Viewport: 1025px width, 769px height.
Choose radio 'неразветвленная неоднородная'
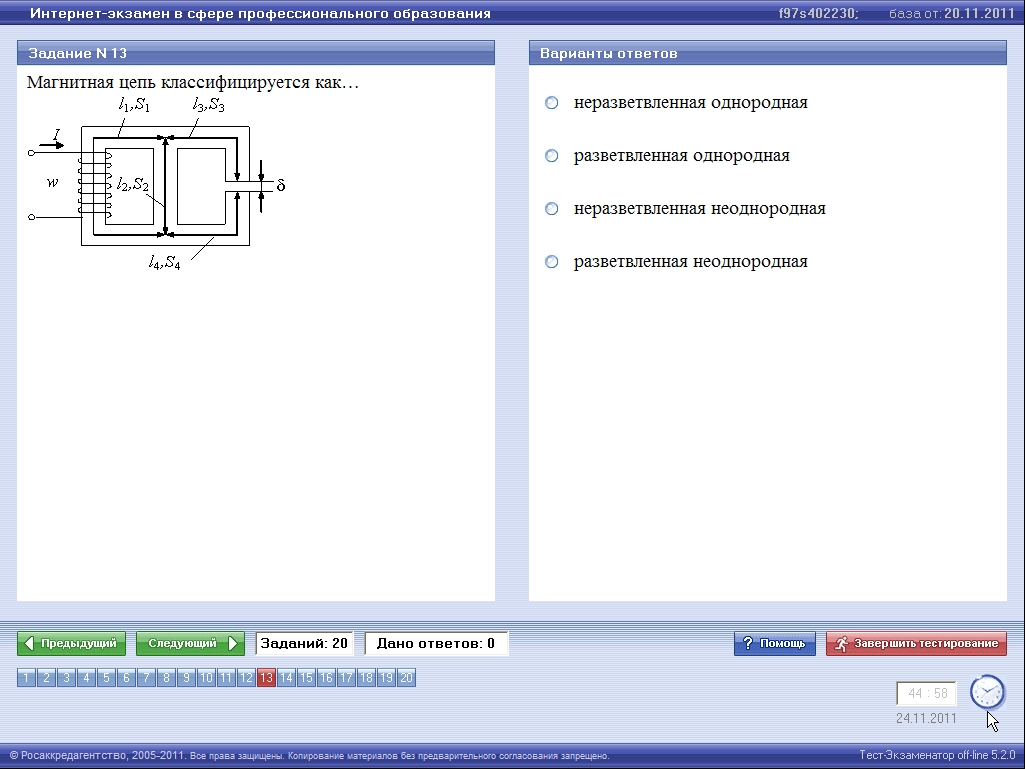(x=552, y=209)
